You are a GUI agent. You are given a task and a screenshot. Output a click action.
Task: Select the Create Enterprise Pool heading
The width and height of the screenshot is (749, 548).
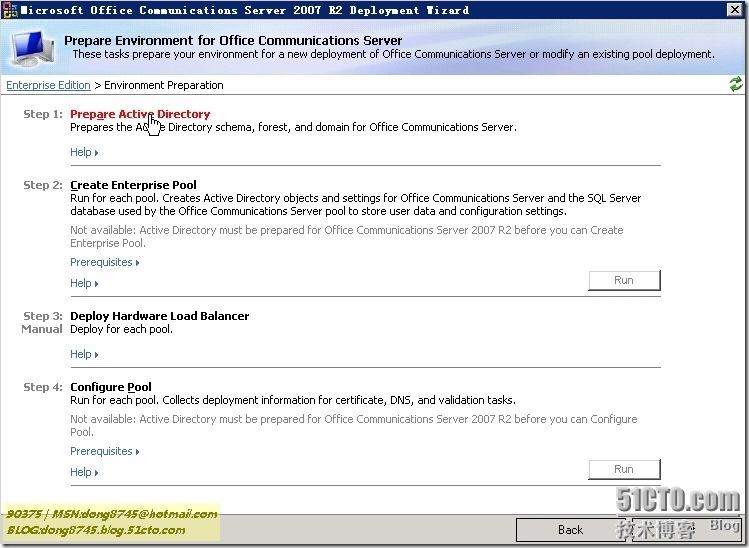pos(133,185)
